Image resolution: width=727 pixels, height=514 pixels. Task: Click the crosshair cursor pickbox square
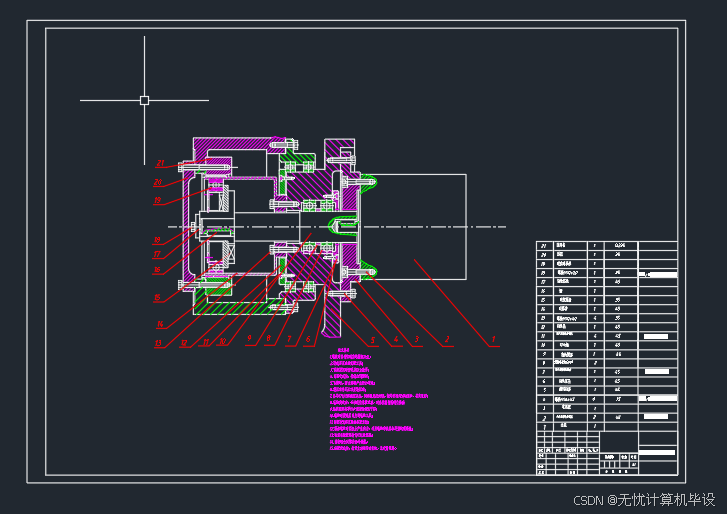[144, 100]
